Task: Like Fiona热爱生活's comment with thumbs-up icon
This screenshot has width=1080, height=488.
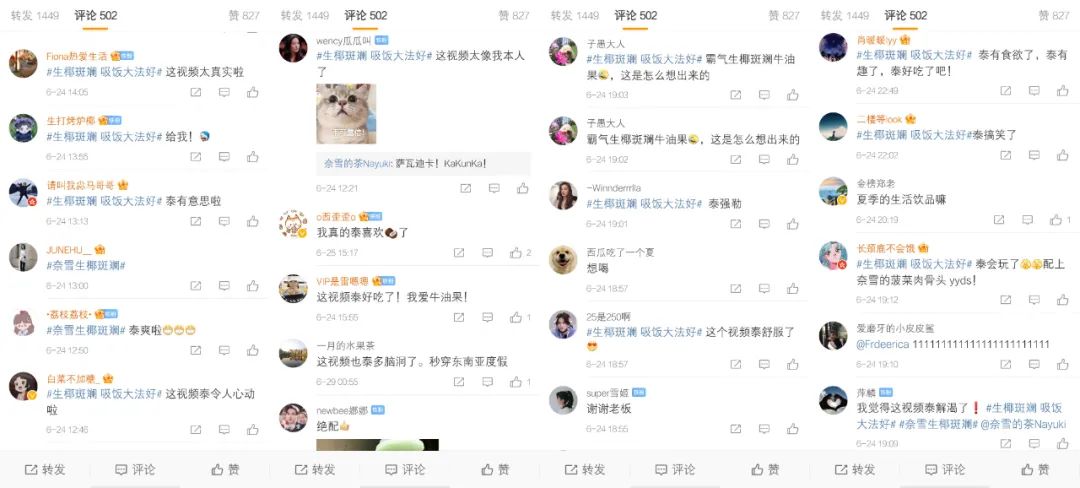Action: click(253, 92)
